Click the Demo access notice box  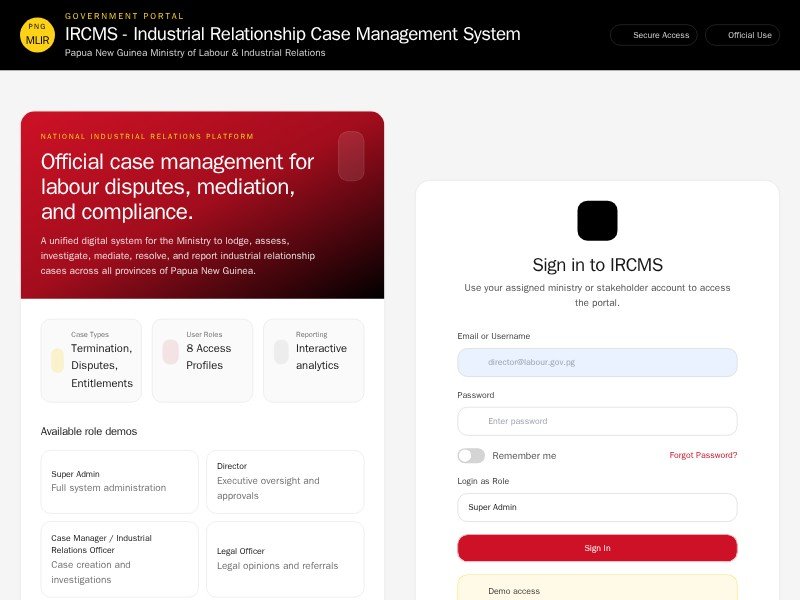point(597,589)
